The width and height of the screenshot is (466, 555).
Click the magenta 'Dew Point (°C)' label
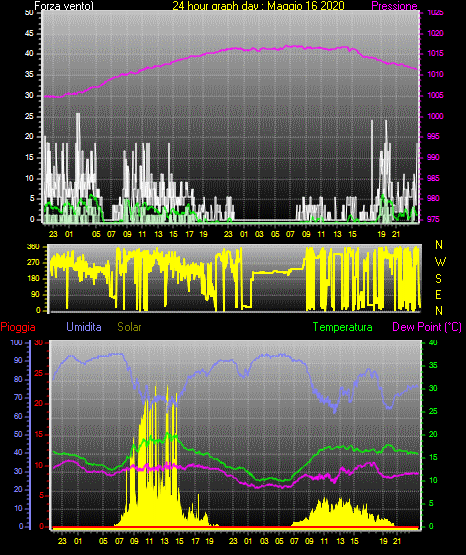point(427,327)
